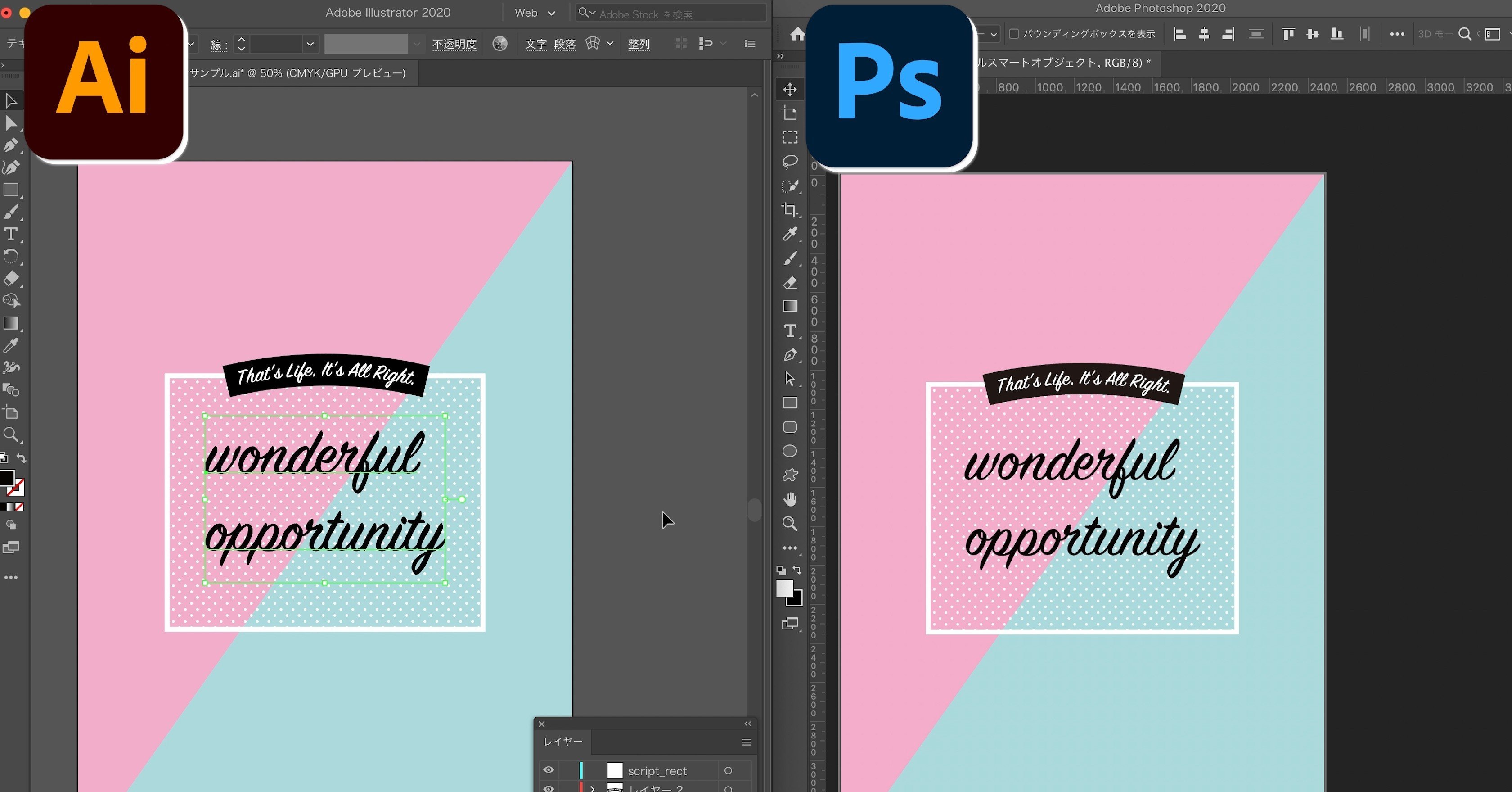Open the 文字 character panel link
The width and height of the screenshot is (1512, 792).
(535, 44)
